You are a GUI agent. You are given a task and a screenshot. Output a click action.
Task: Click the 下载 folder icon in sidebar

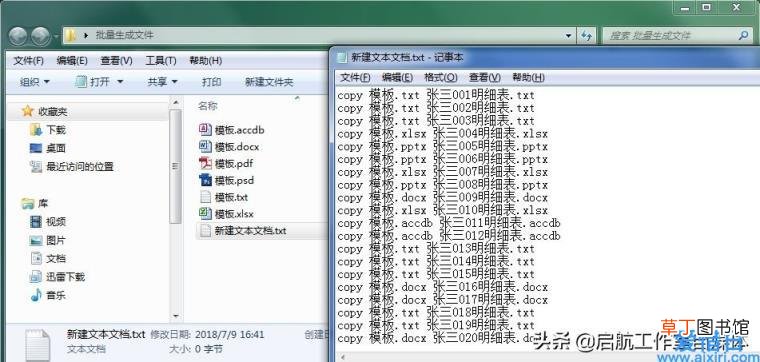(35, 129)
